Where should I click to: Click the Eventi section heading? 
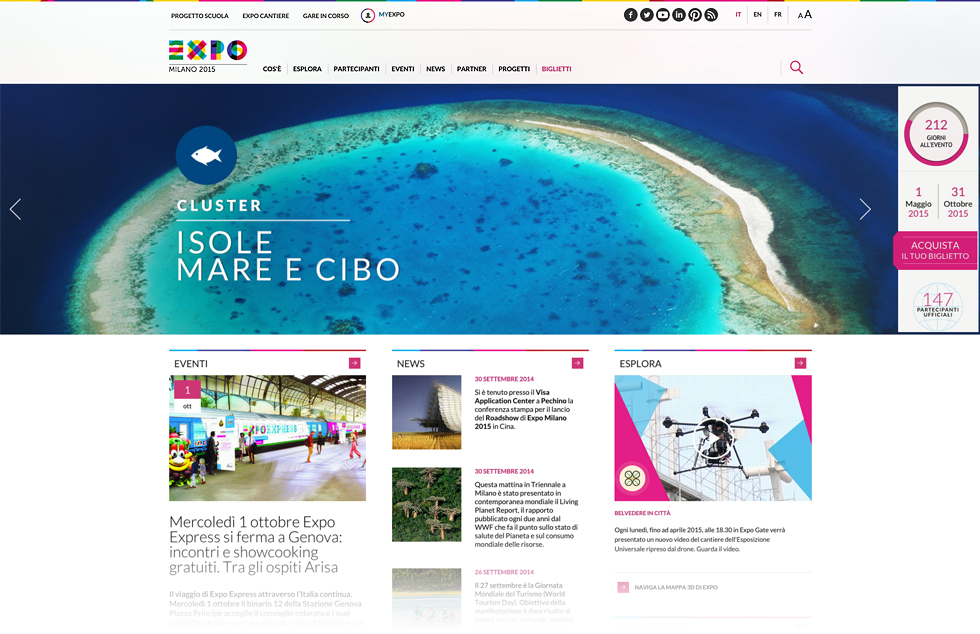(191, 363)
